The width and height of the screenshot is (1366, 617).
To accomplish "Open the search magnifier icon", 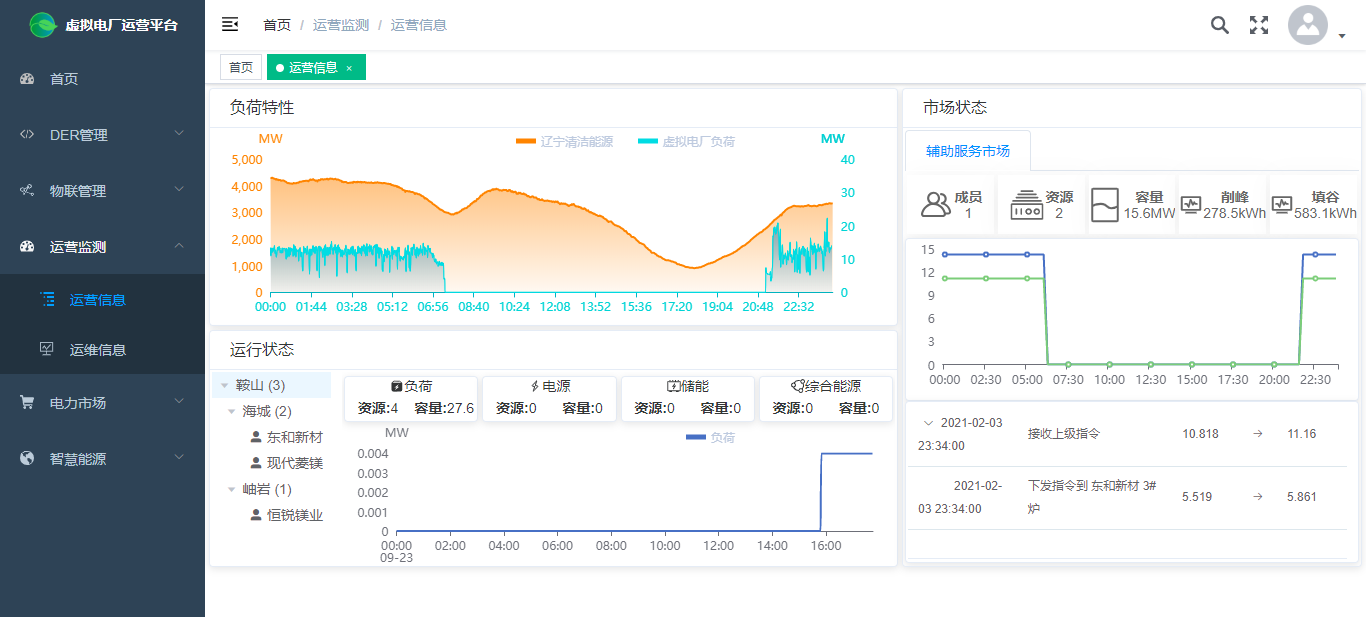I will (x=1219, y=25).
